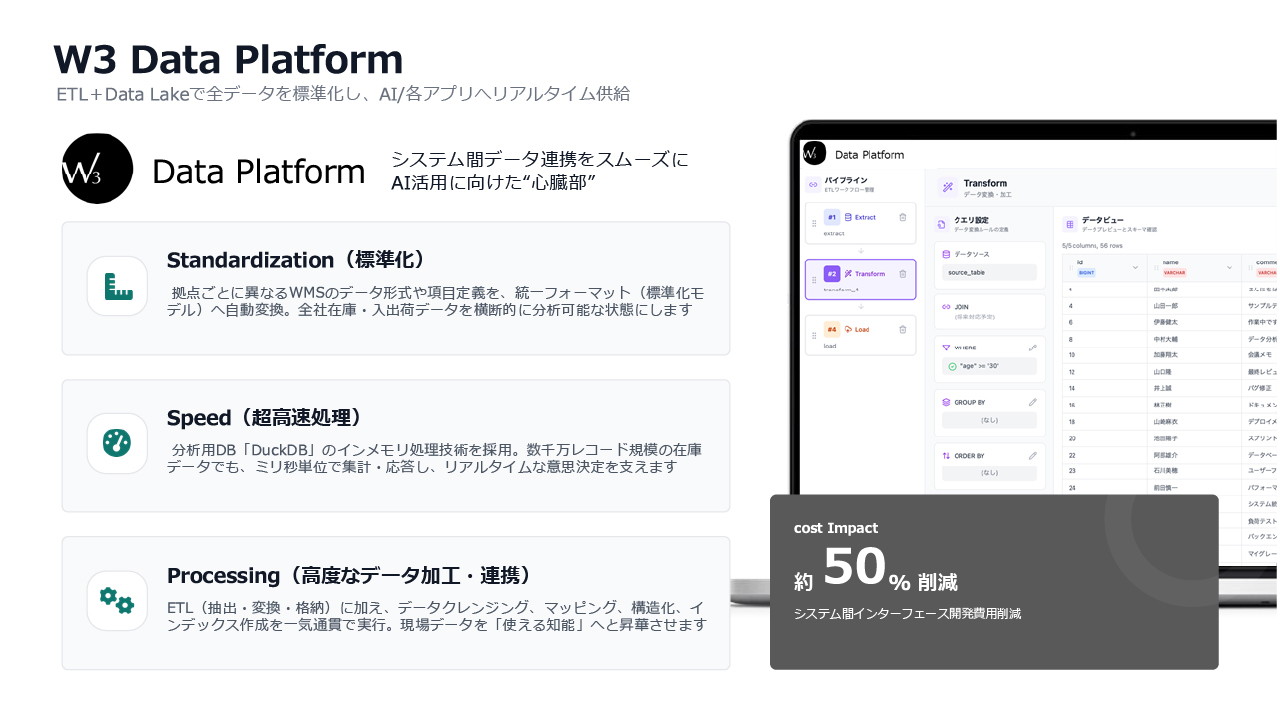Viewport: 1280px width, 701px height.
Task: Click the data source database icon
Action: pyautogui.click(x=946, y=254)
